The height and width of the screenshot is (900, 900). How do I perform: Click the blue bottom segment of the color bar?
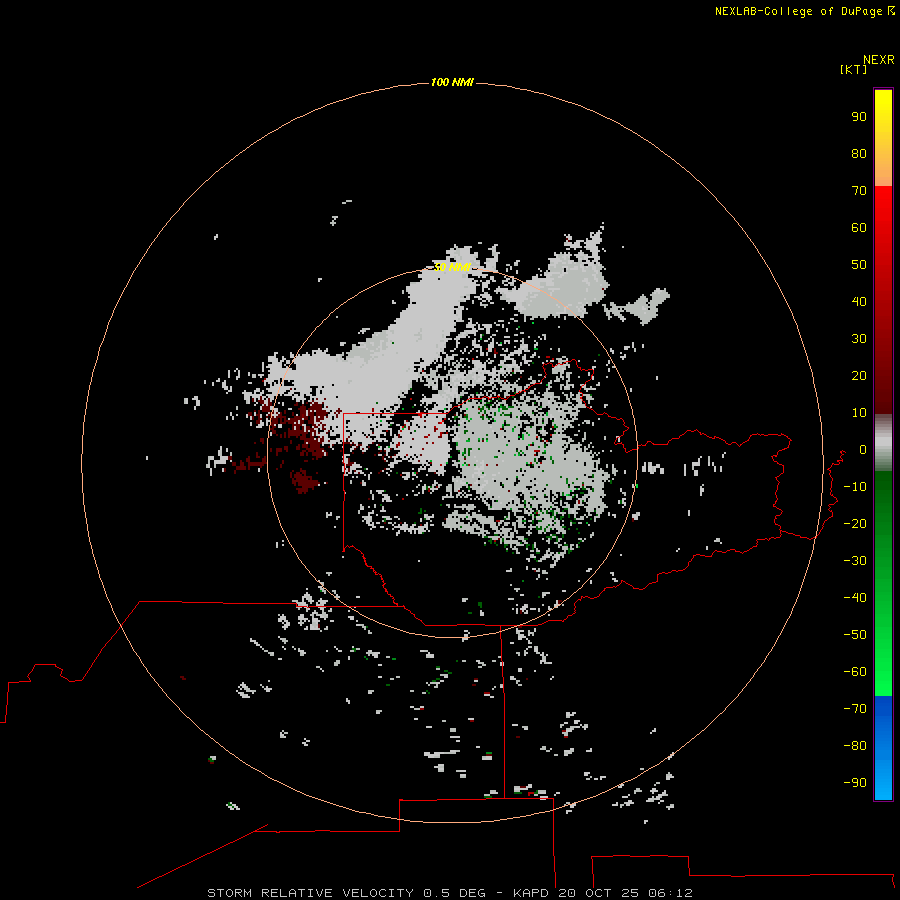pyautogui.click(x=883, y=748)
